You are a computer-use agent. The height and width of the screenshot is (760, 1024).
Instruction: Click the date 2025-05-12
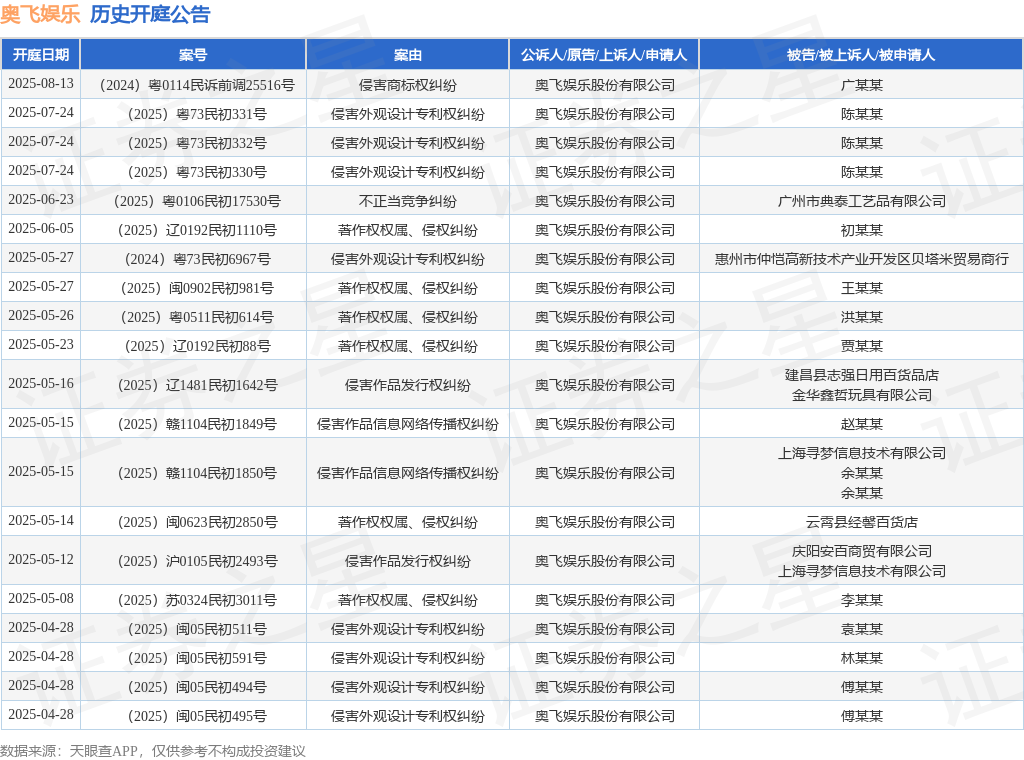click(x=40, y=560)
